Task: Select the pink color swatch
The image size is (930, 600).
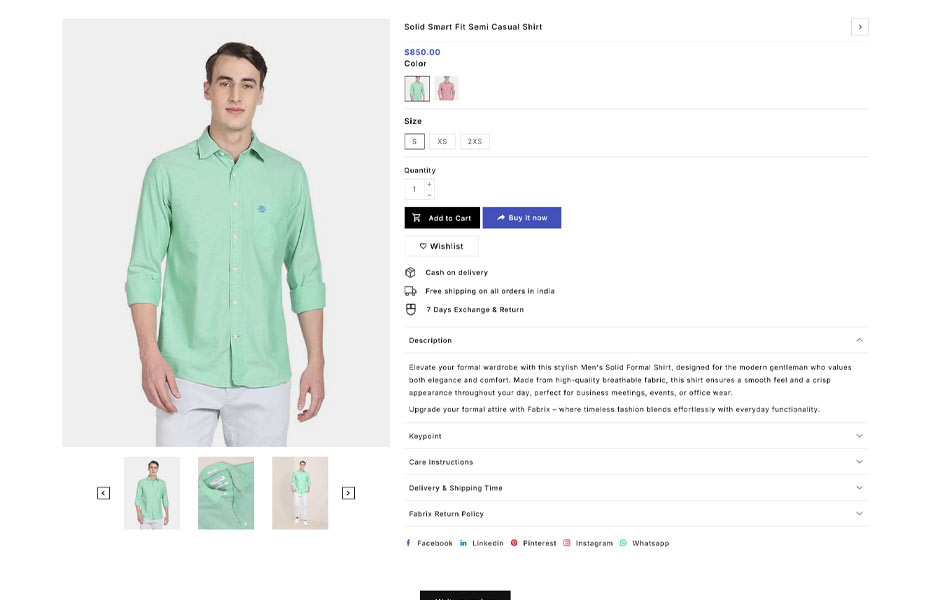Action: point(446,88)
